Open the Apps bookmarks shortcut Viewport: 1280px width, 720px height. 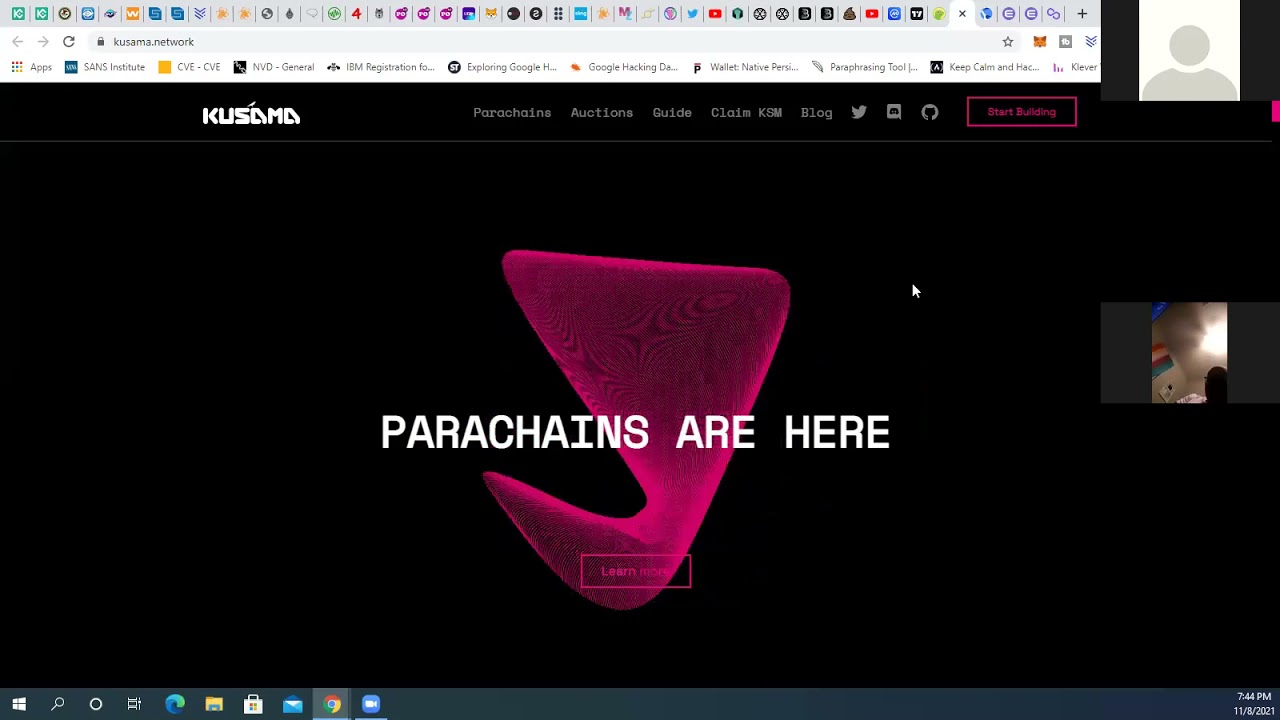pos(32,67)
